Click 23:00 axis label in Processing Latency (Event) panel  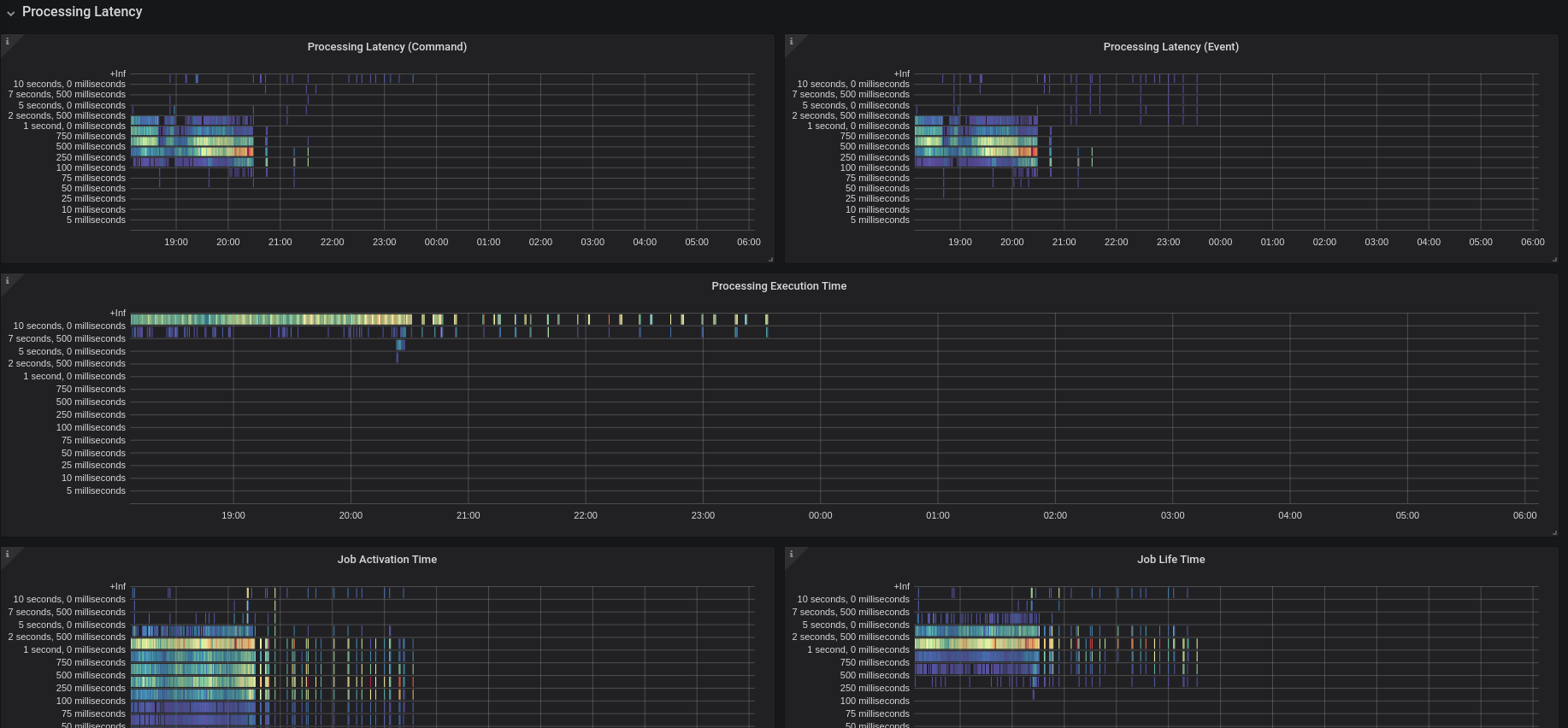coord(1168,242)
